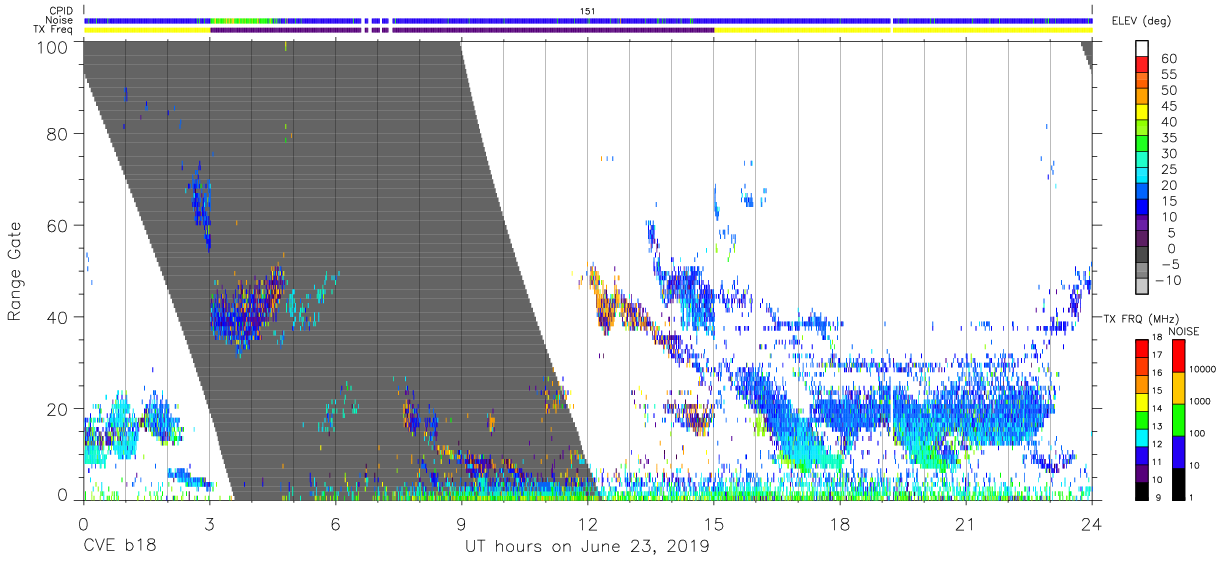Click the 40 tick on Range Gate axis
Image resolution: width=1228 pixels, height=567 pixels.
58,317
